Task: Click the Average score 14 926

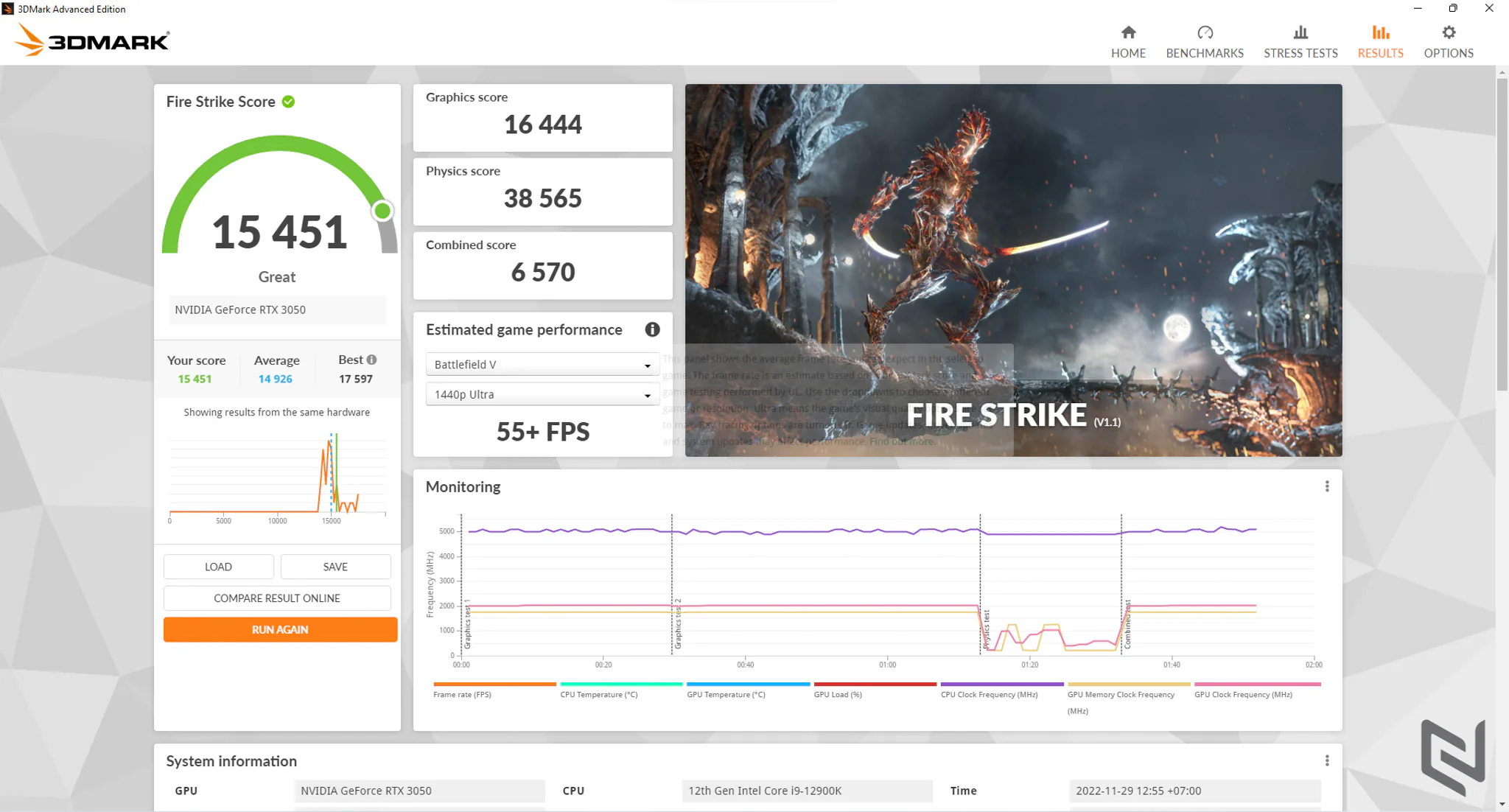Action: (275, 379)
